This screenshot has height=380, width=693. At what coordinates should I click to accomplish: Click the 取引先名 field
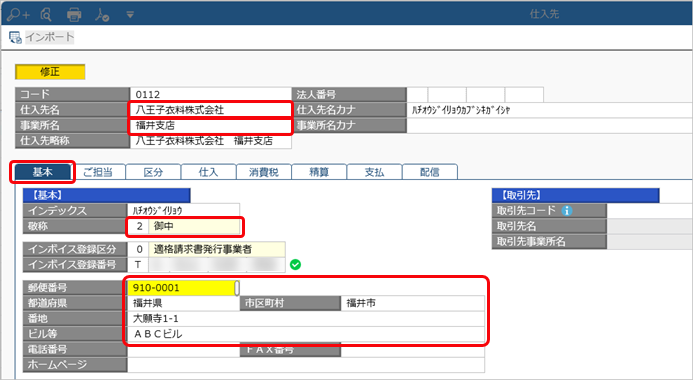click(x=649, y=226)
